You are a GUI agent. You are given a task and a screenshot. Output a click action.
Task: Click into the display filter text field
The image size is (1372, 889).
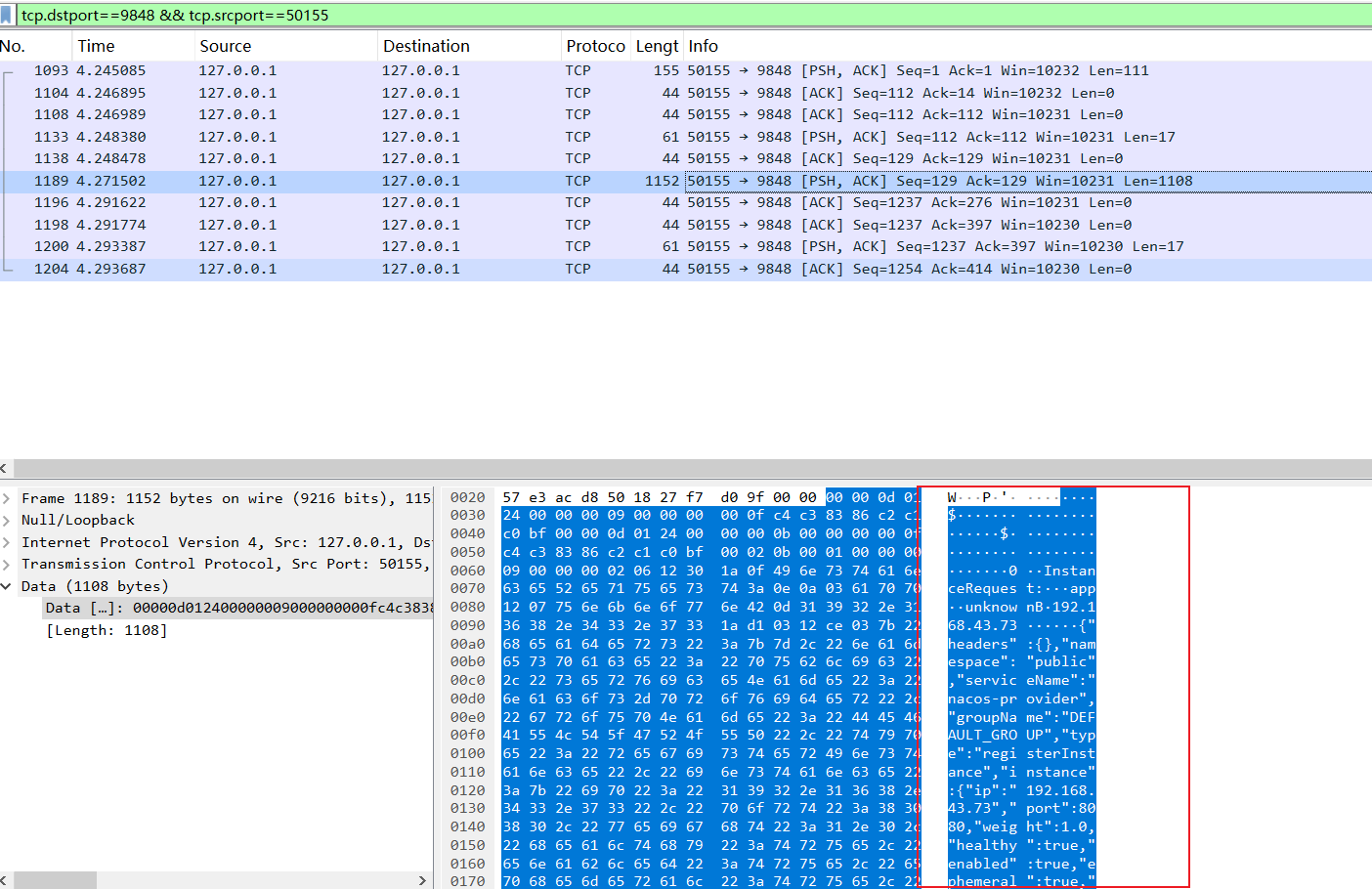(684, 15)
